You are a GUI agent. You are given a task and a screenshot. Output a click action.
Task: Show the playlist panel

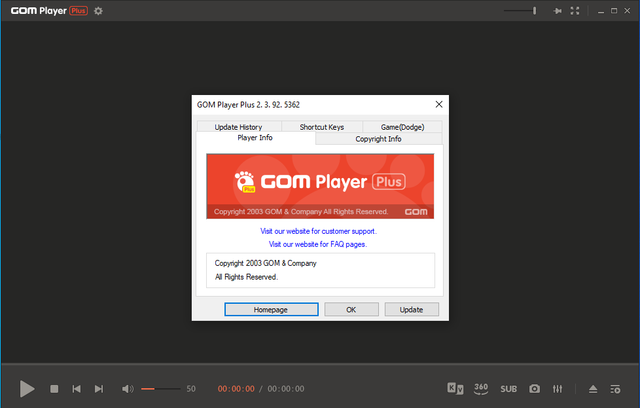coord(615,389)
